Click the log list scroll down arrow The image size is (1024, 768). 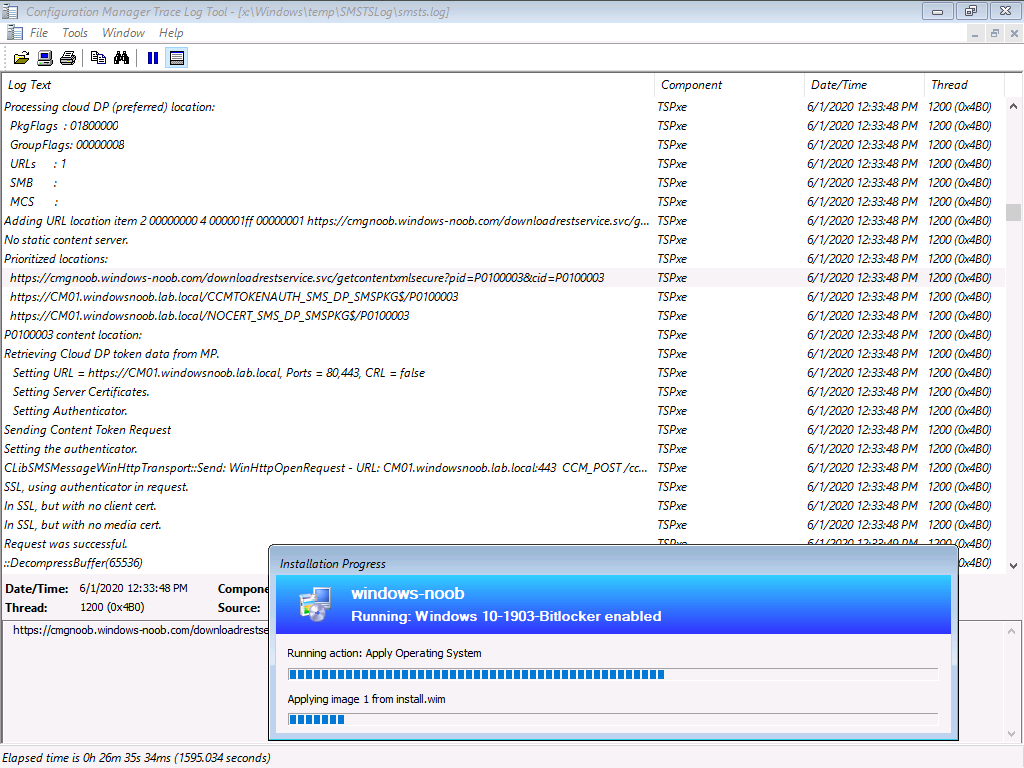1014,566
